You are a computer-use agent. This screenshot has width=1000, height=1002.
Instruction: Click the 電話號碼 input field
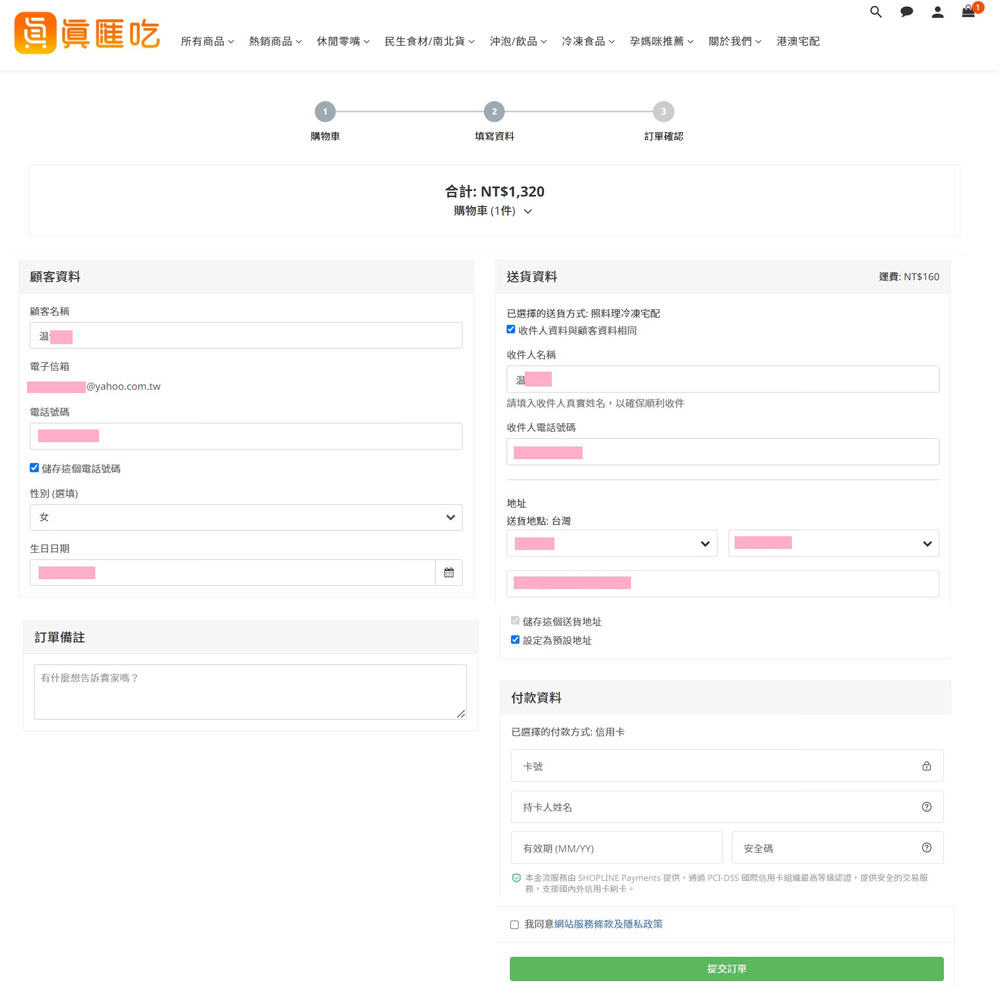(x=246, y=436)
